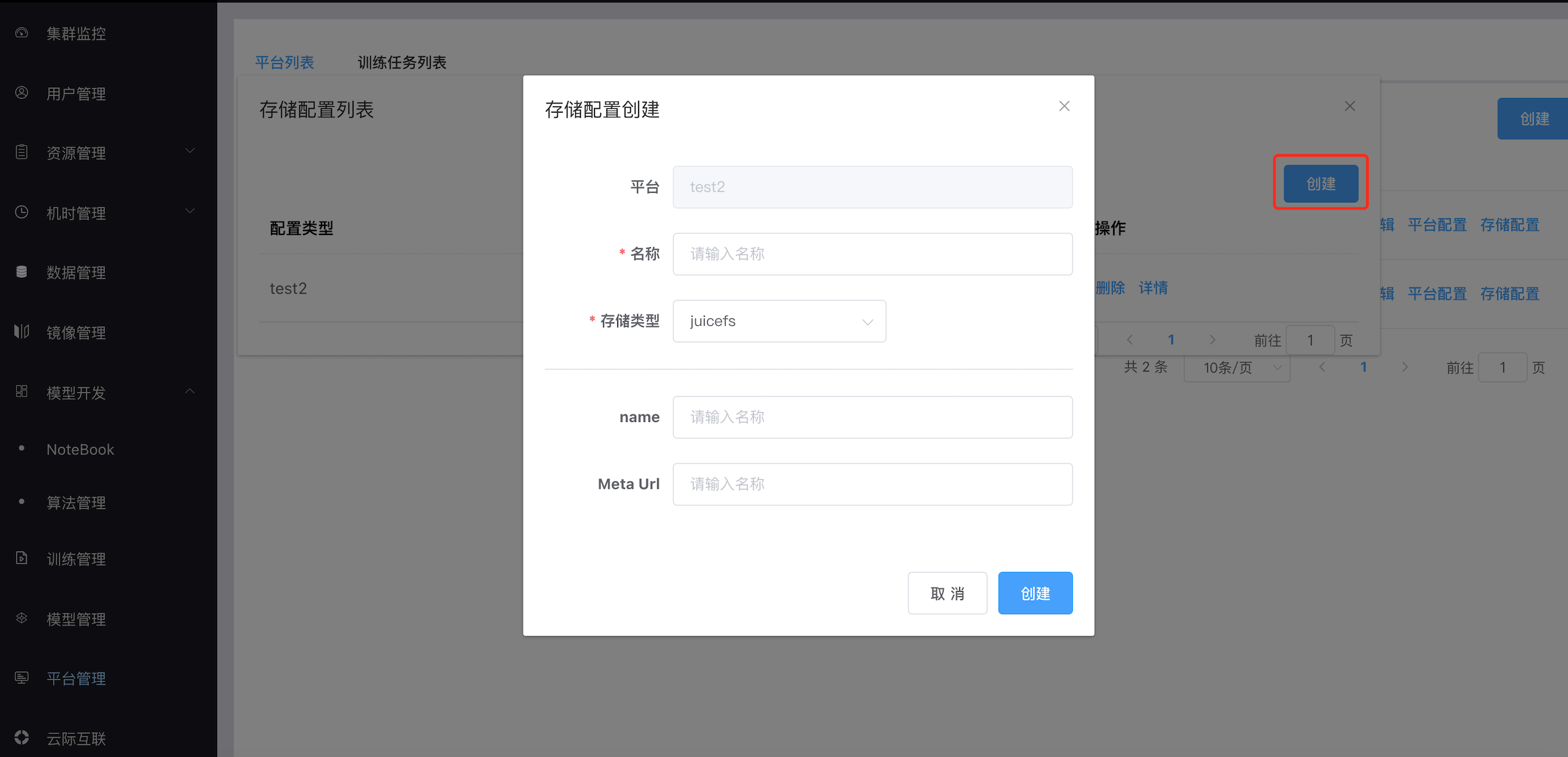The image size is (1568, 757).
Task: Focus 前往 page input in platform list pagination
Action: point(1503,368)
